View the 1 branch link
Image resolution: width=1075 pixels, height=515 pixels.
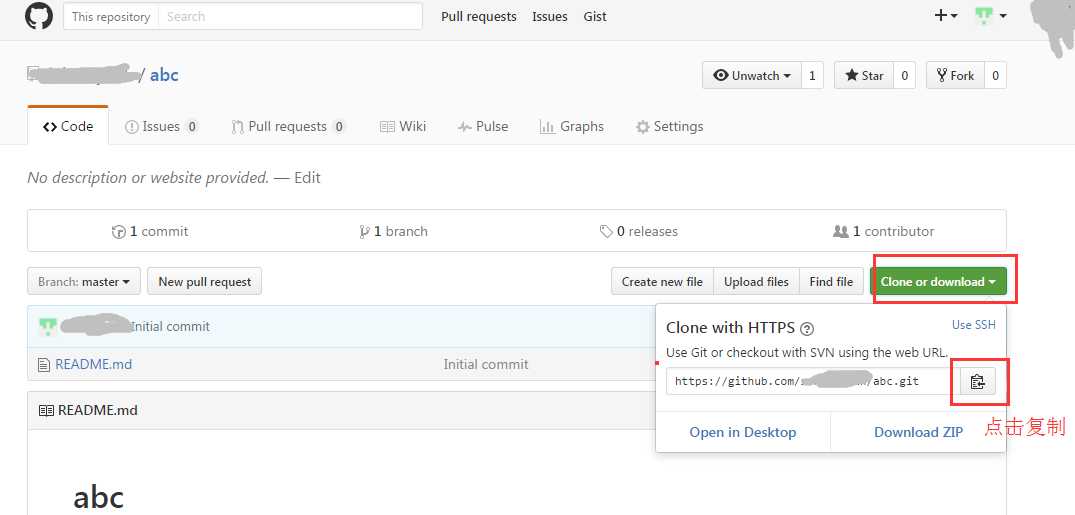pos(394,232)
